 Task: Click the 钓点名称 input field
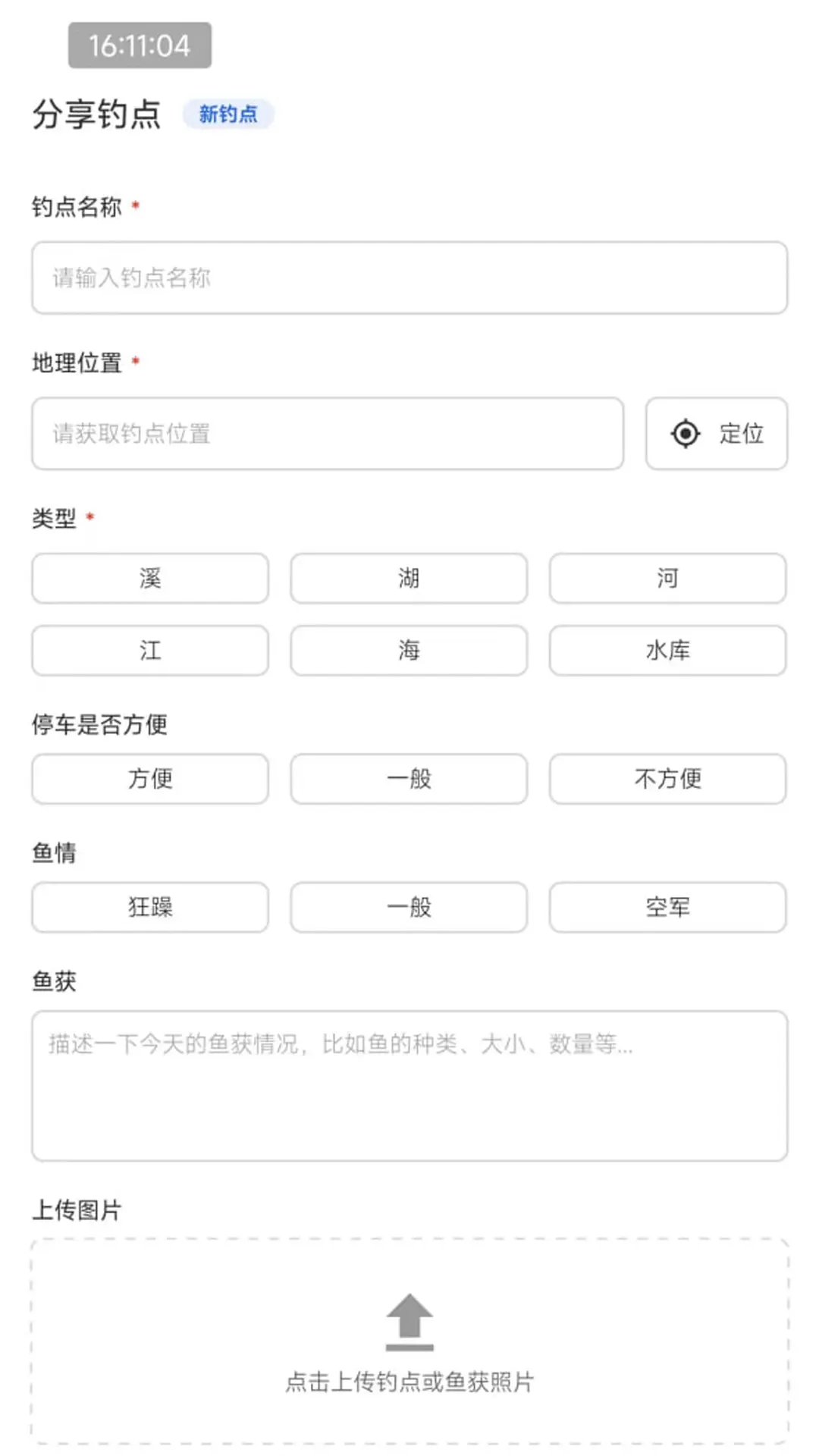(409, 278)
